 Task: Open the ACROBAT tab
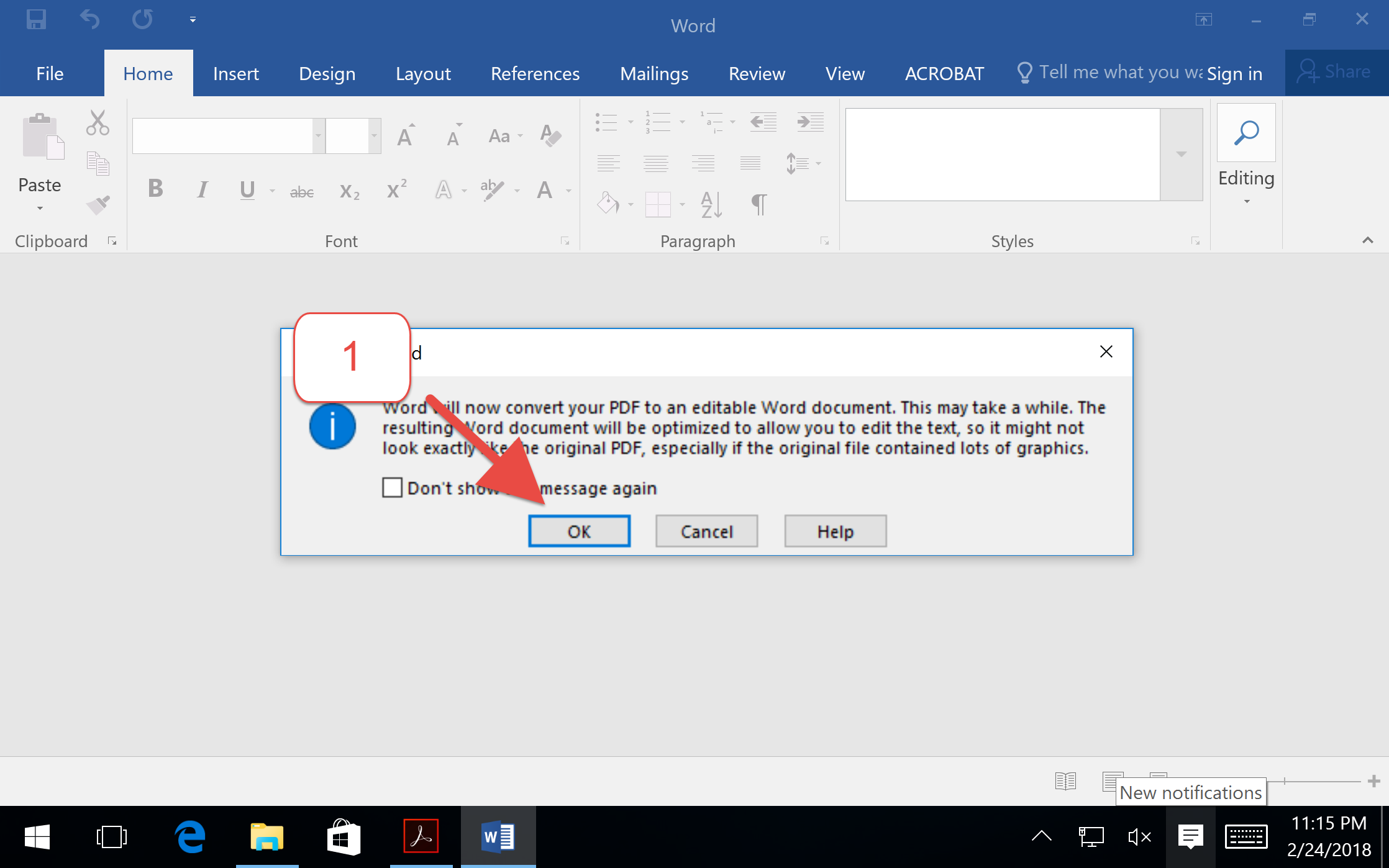[944, 73]
